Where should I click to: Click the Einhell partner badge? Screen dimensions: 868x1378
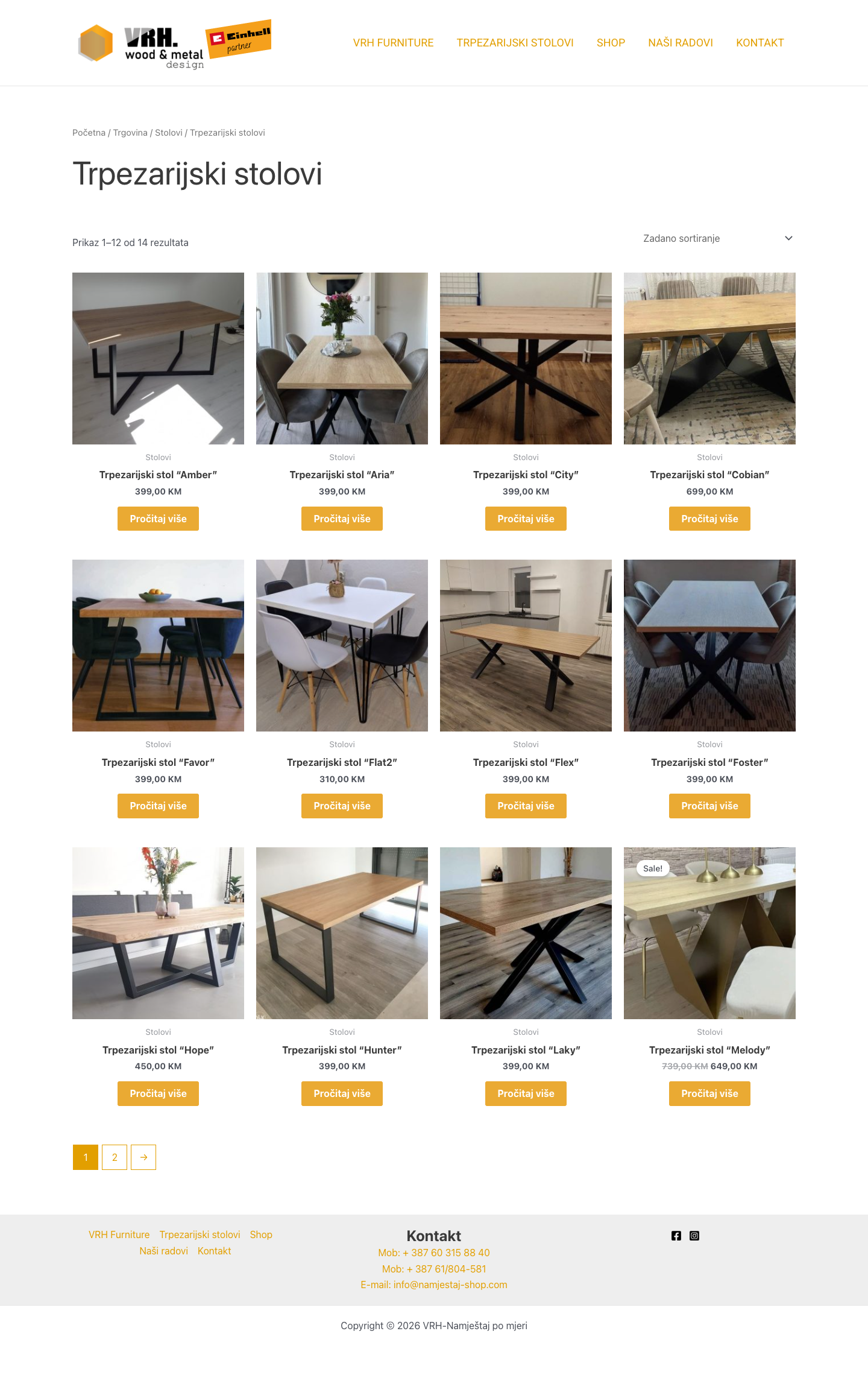point(239,39)
